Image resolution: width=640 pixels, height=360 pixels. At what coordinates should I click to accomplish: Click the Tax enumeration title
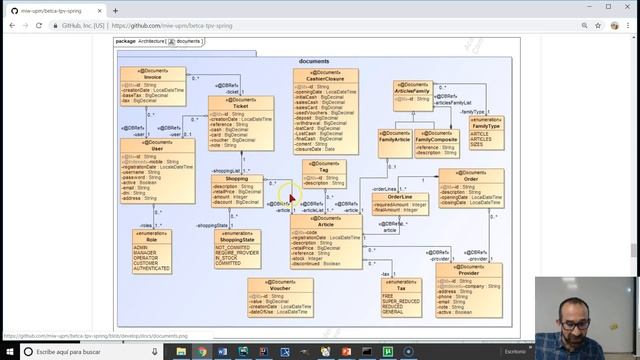401,288
